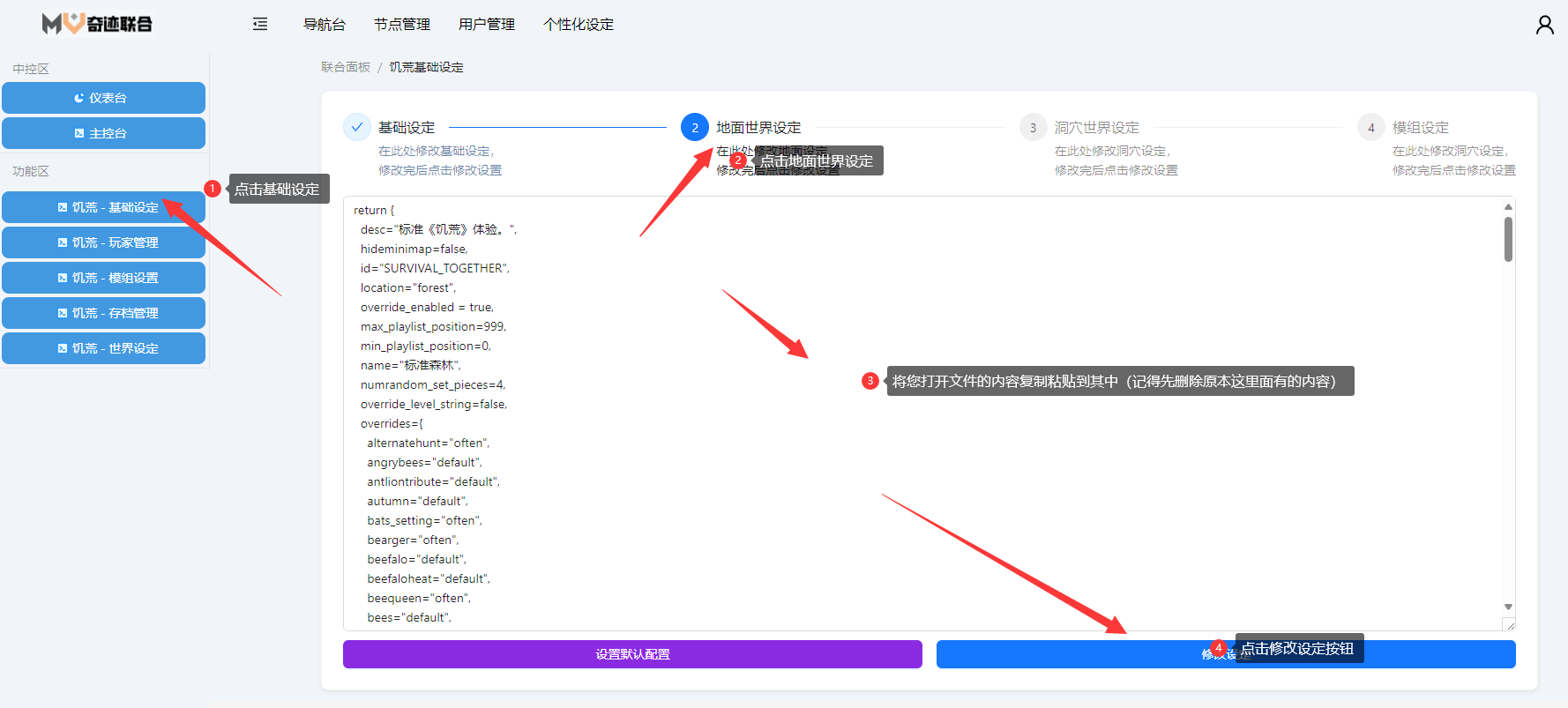Click step 3 circle for 洞穴世界设定

pos(1033,127)
